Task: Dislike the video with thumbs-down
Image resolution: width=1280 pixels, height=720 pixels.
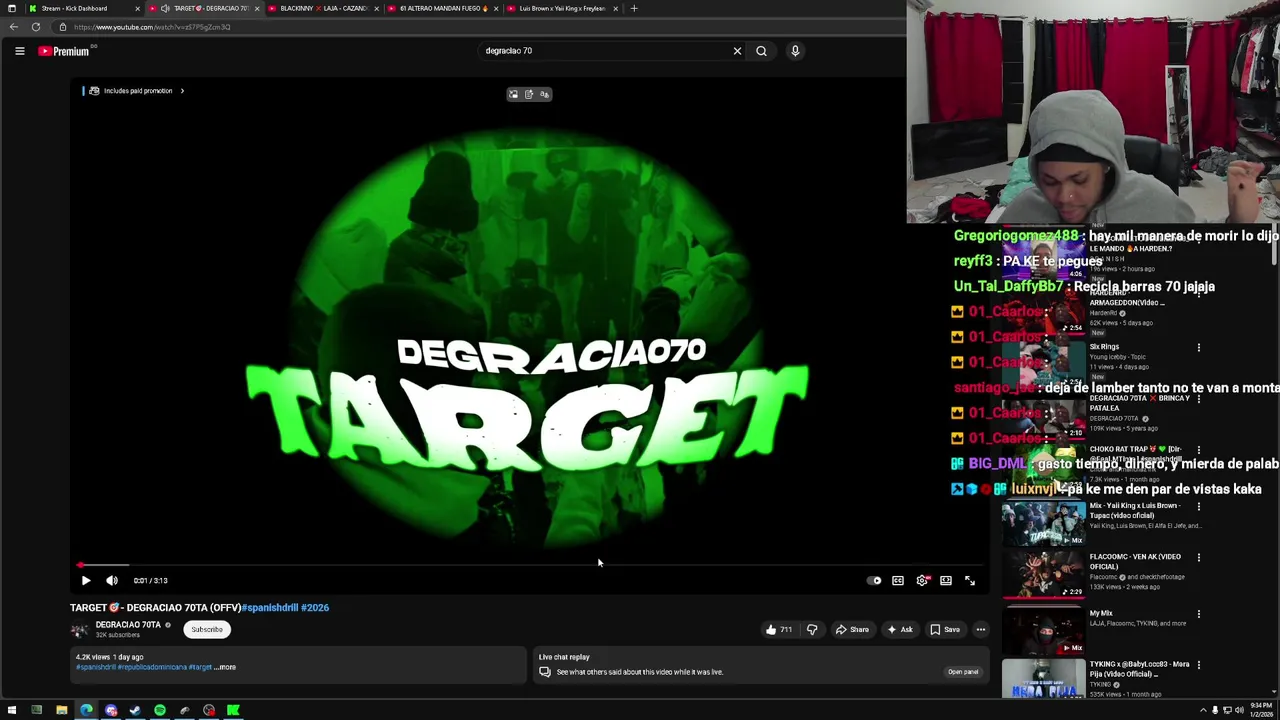Action: [812, 629]
